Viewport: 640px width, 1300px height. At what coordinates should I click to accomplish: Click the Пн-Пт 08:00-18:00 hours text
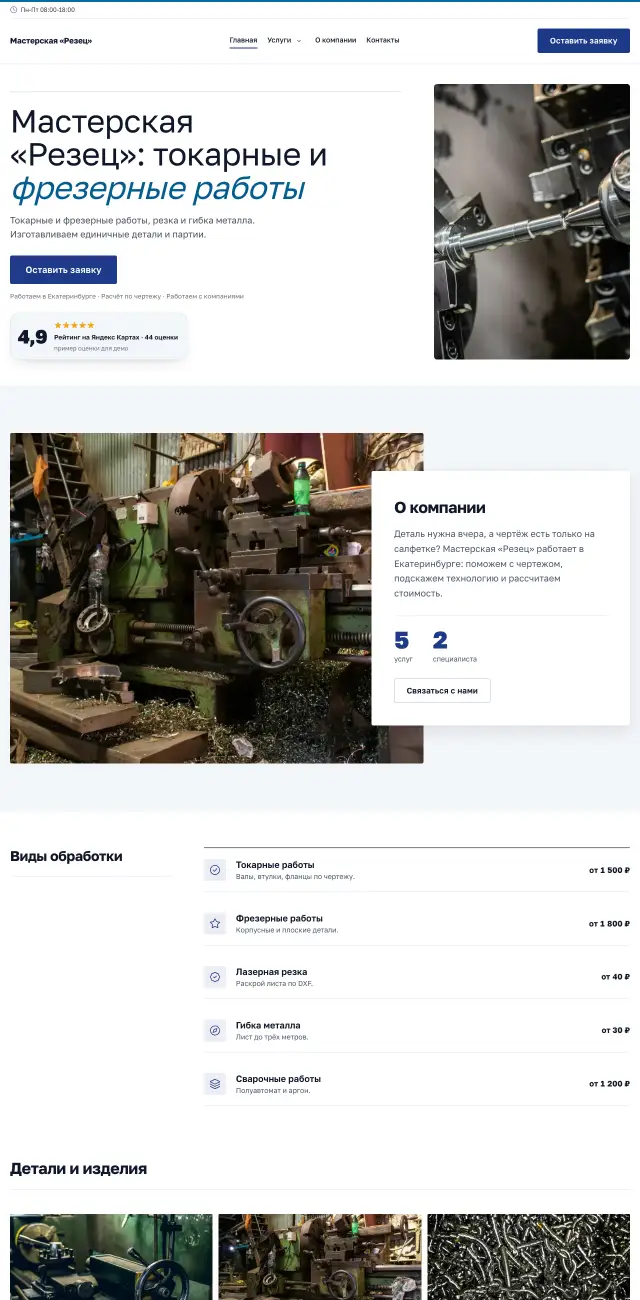[x=47, y=10]
